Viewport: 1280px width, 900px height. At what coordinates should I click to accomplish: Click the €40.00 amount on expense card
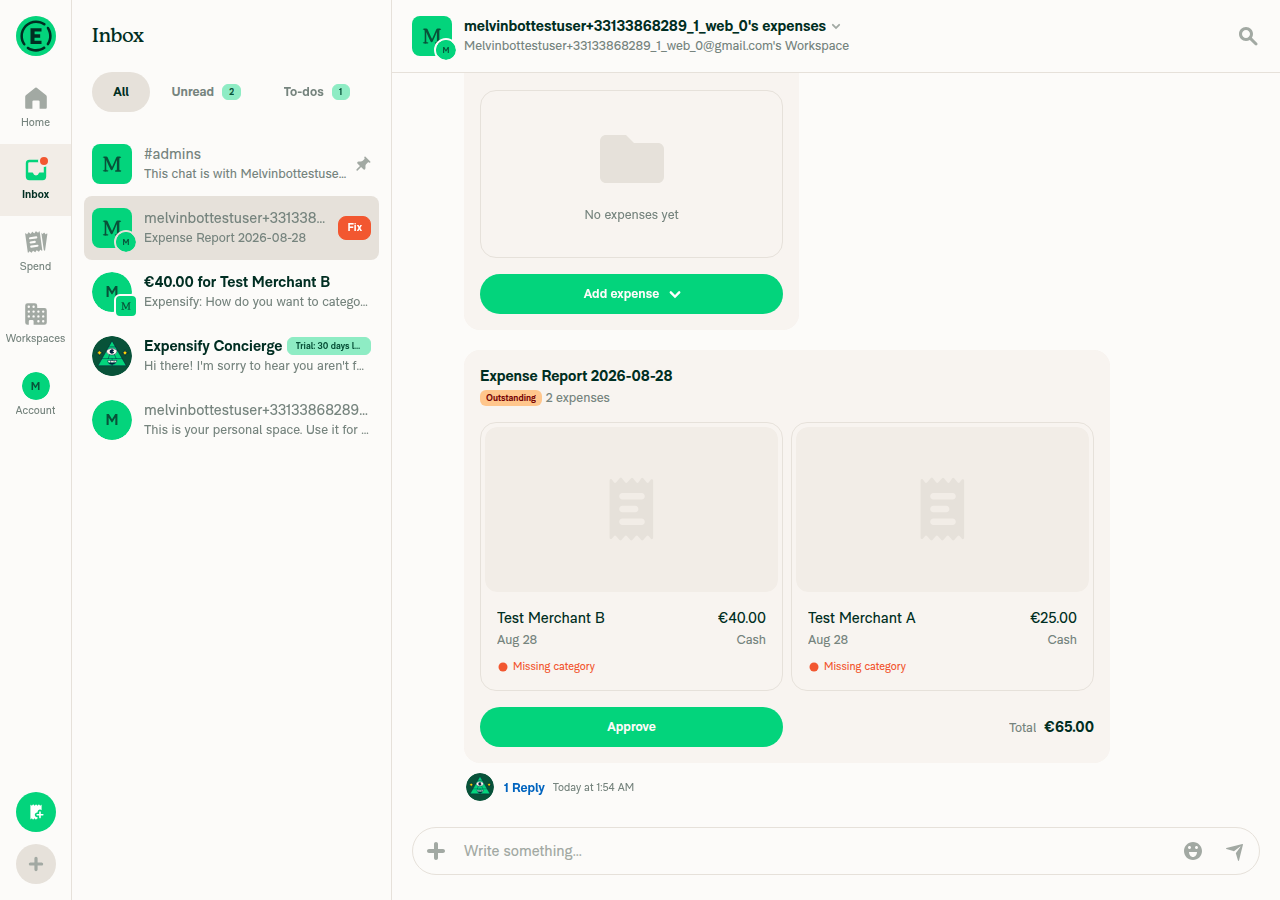point(742,618)
